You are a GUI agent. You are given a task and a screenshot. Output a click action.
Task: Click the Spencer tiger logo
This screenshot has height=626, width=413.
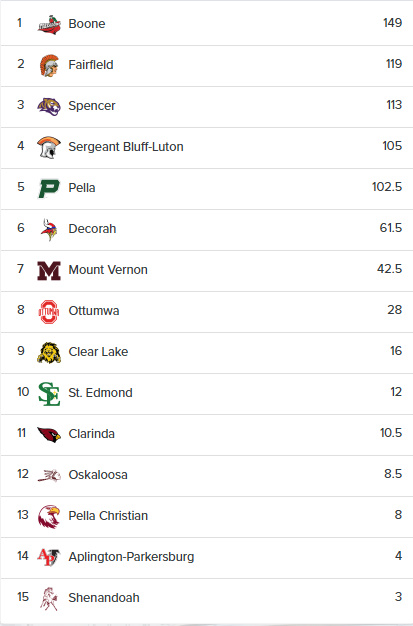tap(49, 106)
